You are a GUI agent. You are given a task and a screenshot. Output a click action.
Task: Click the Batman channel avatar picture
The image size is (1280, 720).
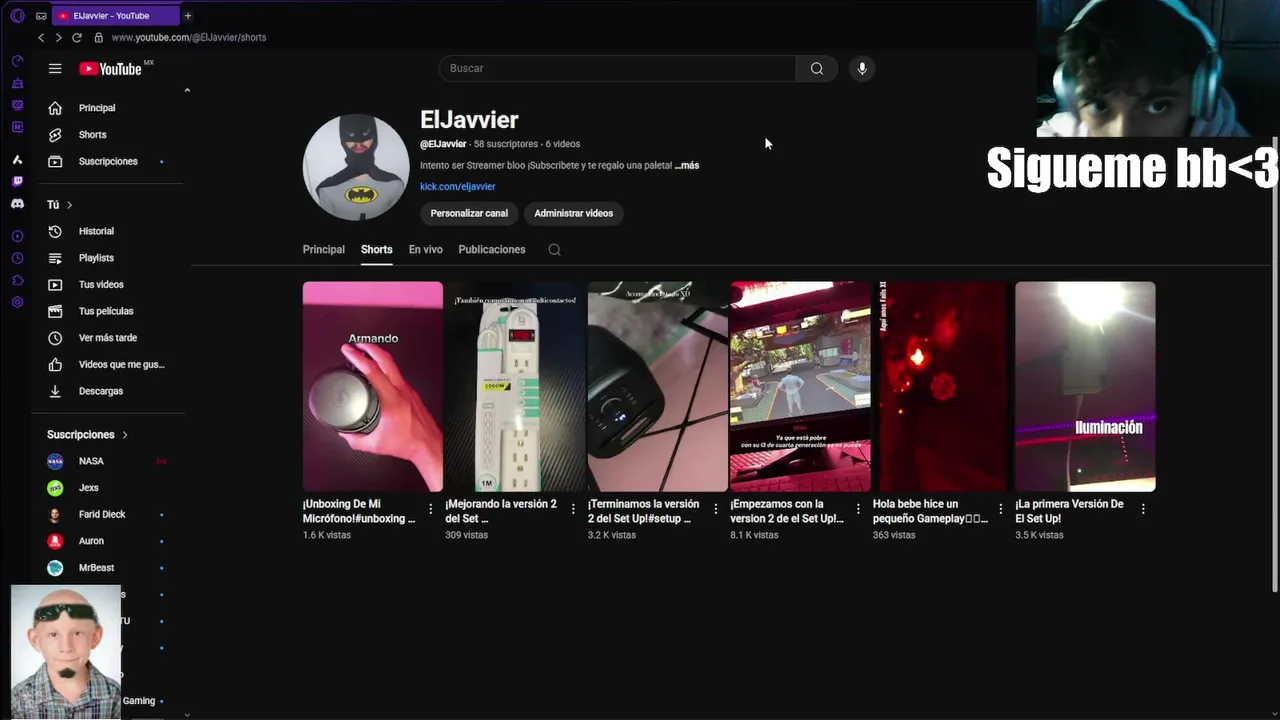(356, 167)
